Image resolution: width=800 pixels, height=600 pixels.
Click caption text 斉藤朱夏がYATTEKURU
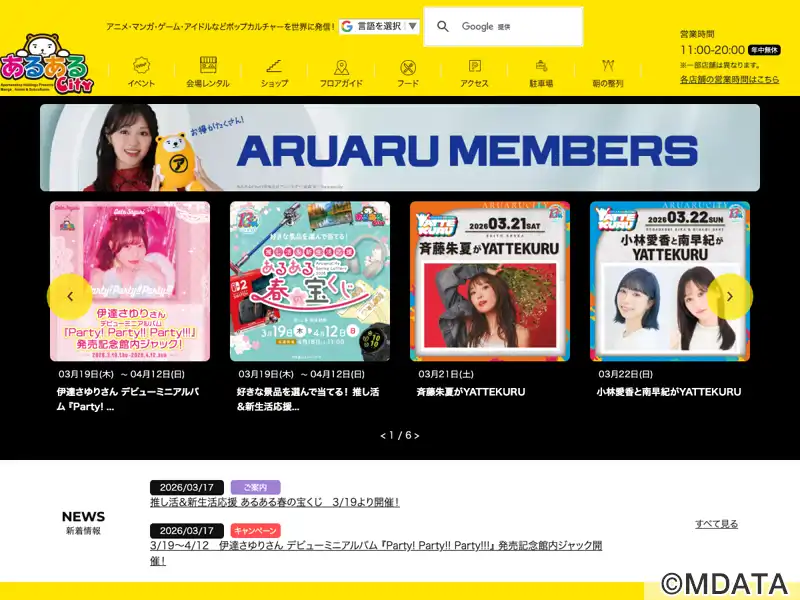coord(471,392)
